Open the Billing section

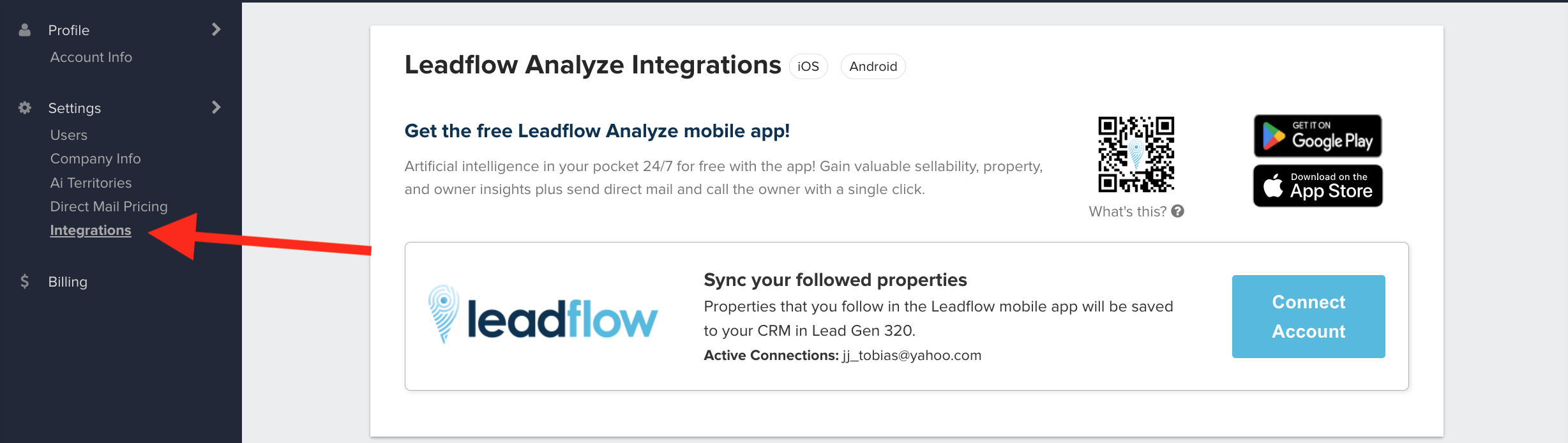point(68,282)
